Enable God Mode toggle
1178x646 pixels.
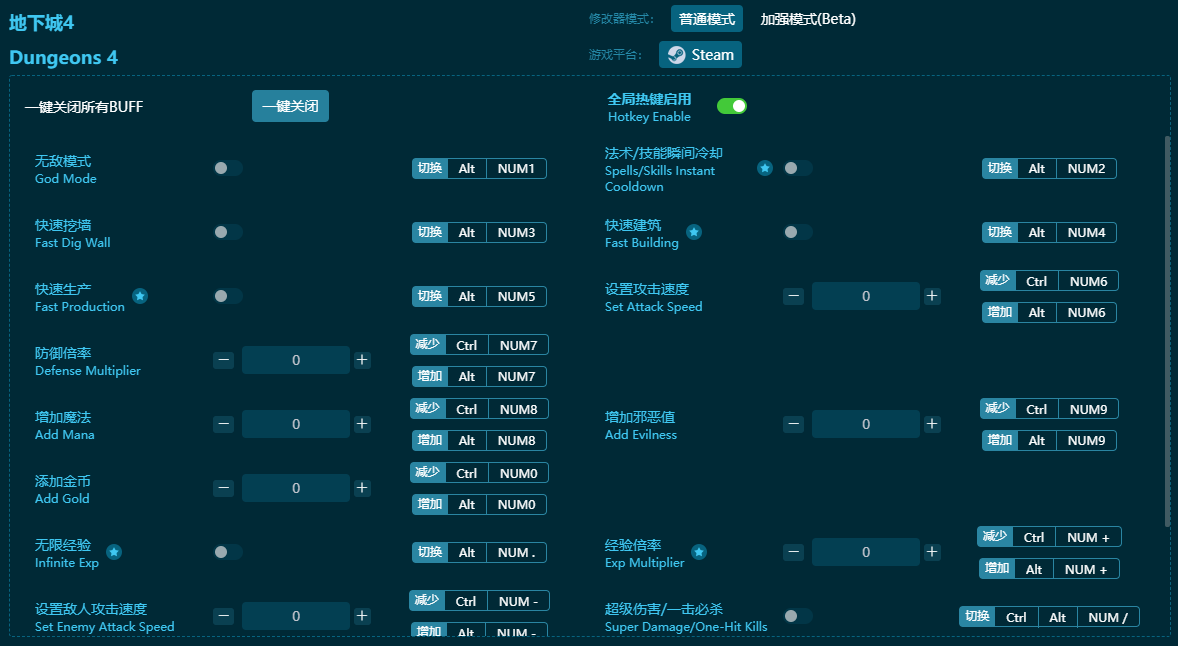point(227,168)
